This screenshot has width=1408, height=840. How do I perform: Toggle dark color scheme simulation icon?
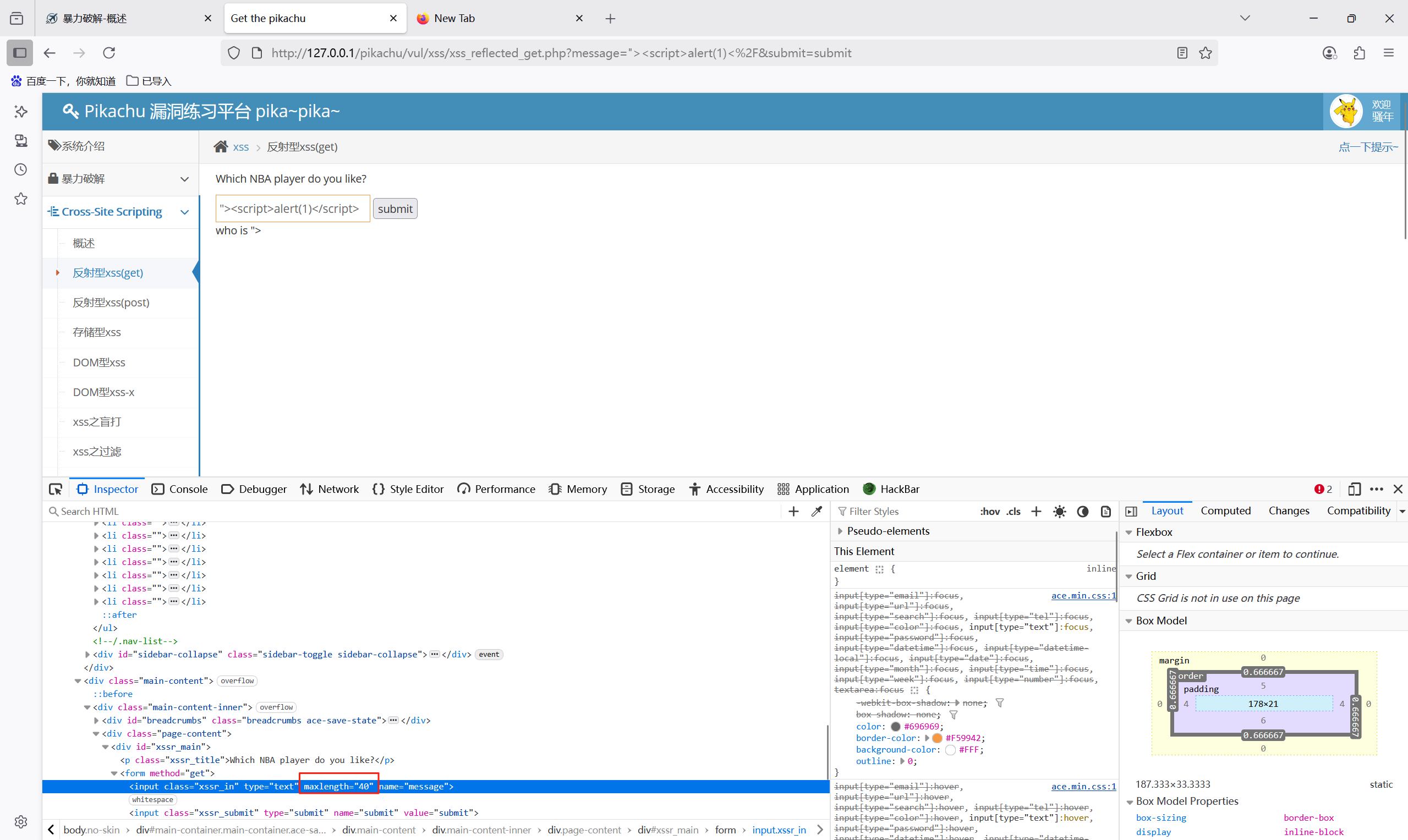[x=1082, y=511]
